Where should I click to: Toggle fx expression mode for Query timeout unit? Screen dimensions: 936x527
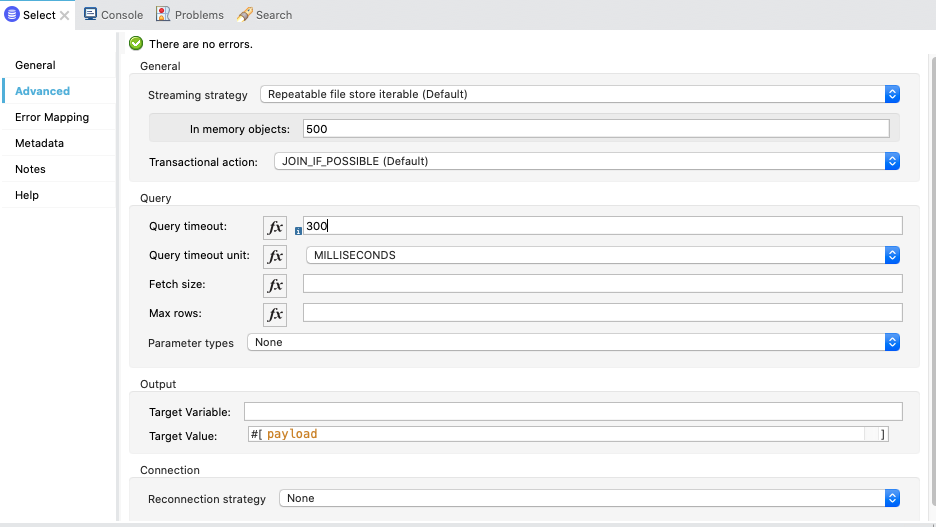point(274,256)
